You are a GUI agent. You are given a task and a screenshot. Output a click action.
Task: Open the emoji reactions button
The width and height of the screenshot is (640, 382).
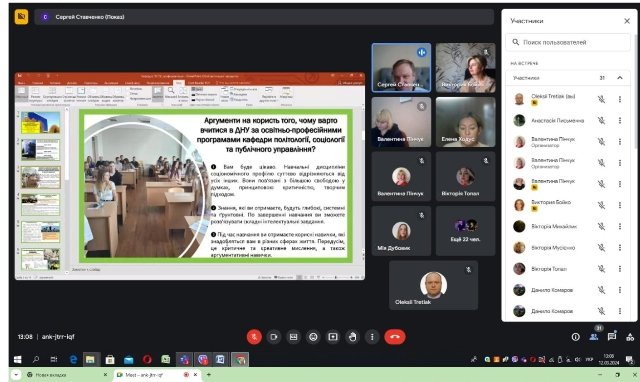[x=313, y=337]
